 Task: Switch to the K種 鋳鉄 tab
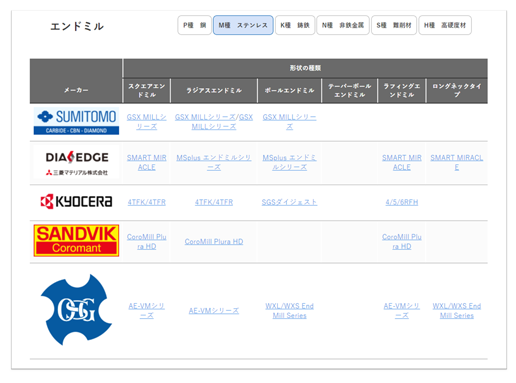coord(295,25)
